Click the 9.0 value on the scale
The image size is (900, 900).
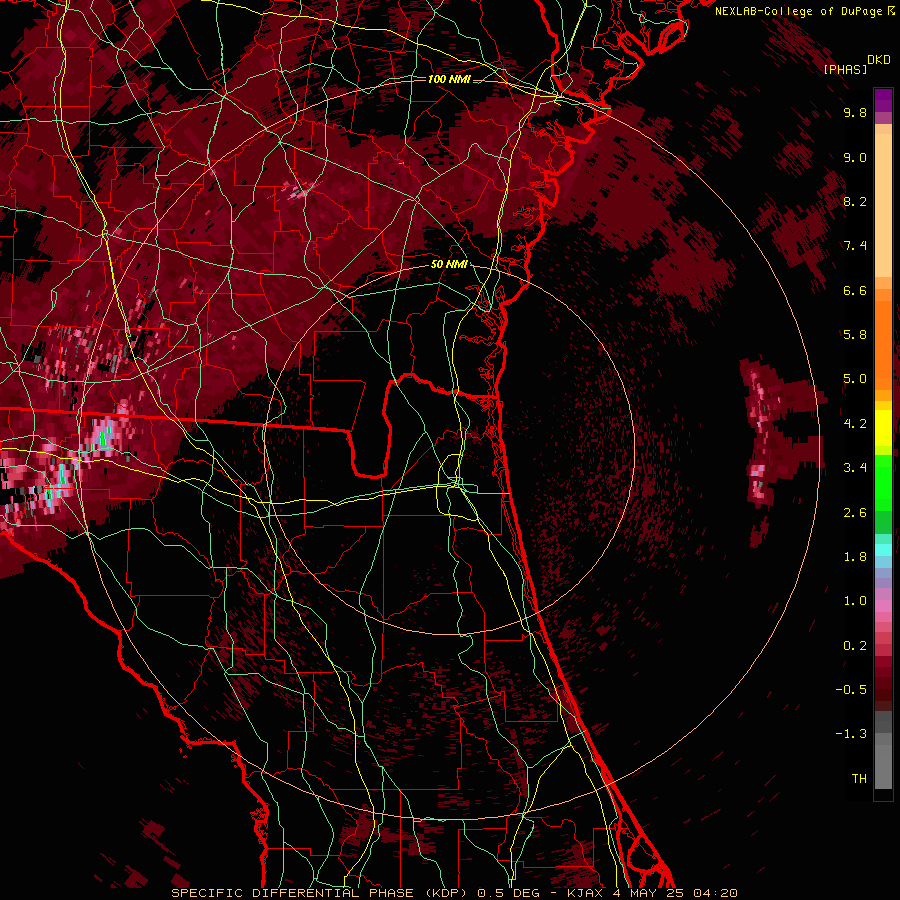pyautogui.click(x=855, y=157)
